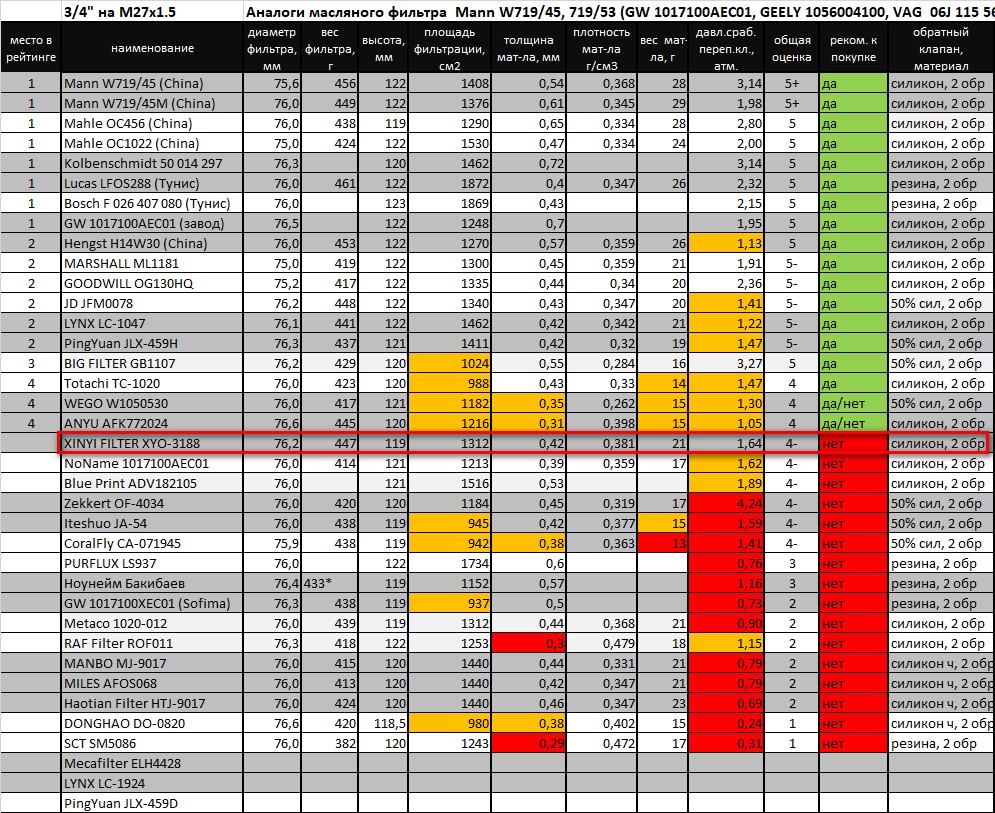
Task: Click the 'MANBO MJ-9017' cell
Action: [152, 663]
